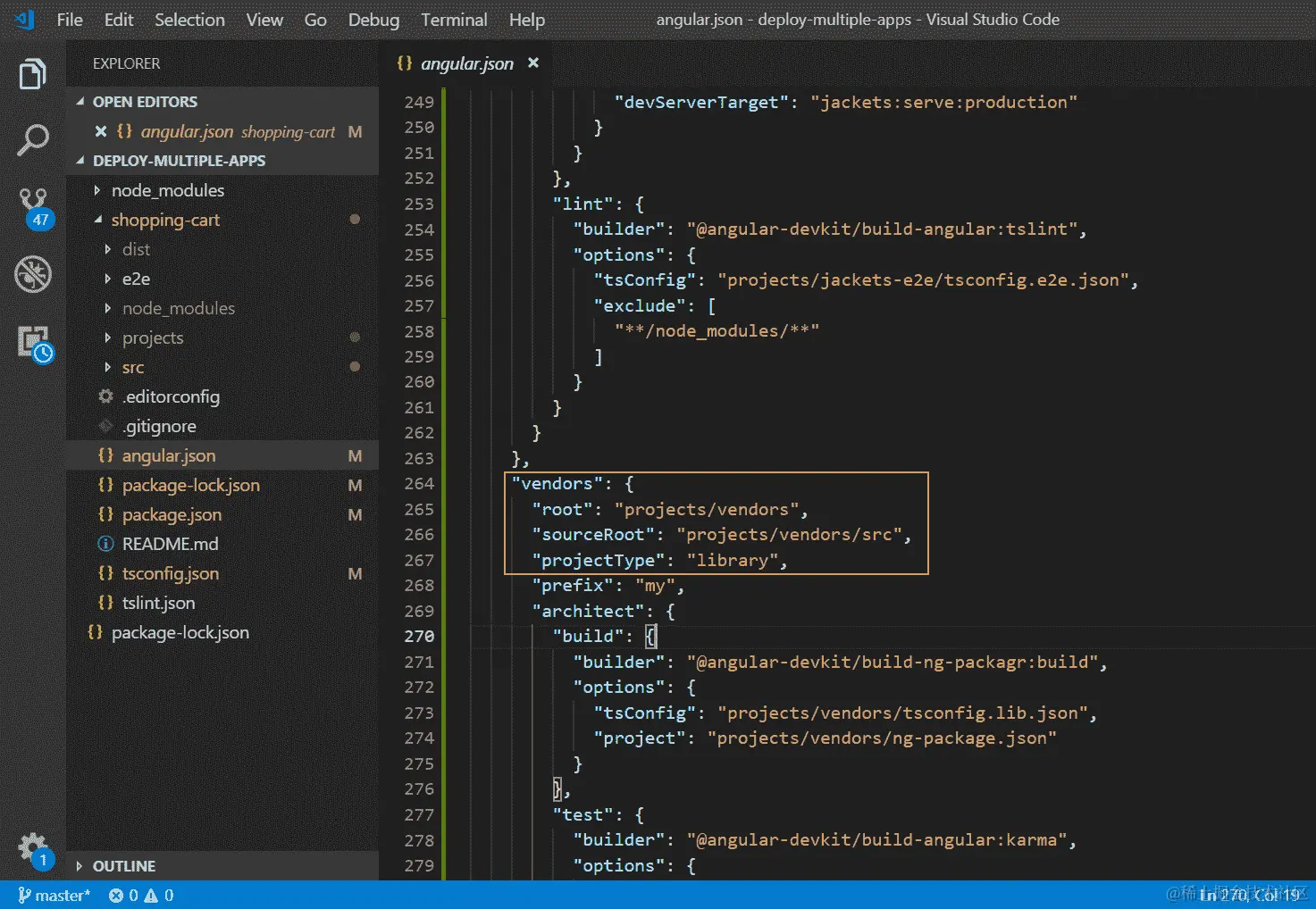1316x909 pixels.
Task: Click line number 264 in gutter
Action: pyautogui.click(x=419, y=483)
